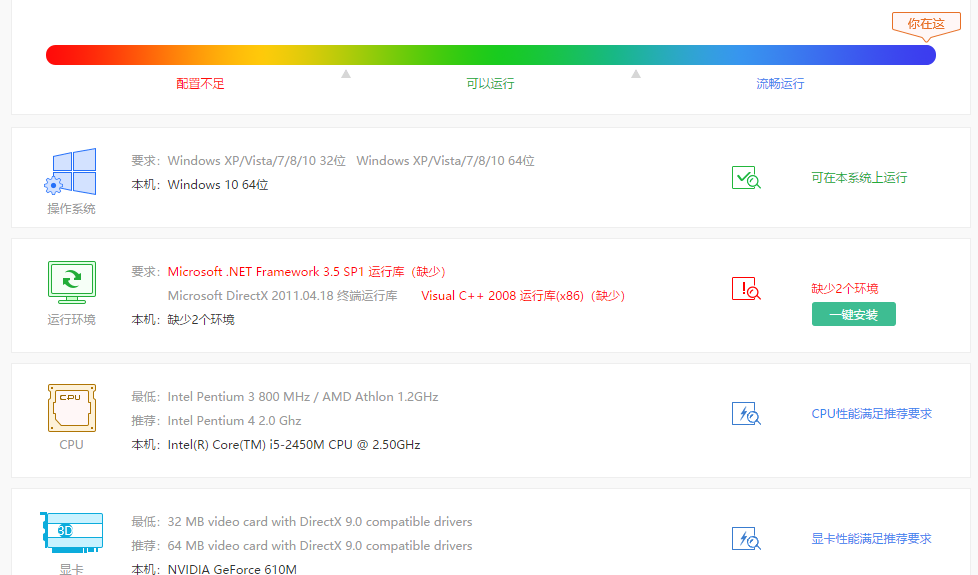Click the CPU性能满足推荐要求 status text

pyautogui.click(x=871, y=413)
